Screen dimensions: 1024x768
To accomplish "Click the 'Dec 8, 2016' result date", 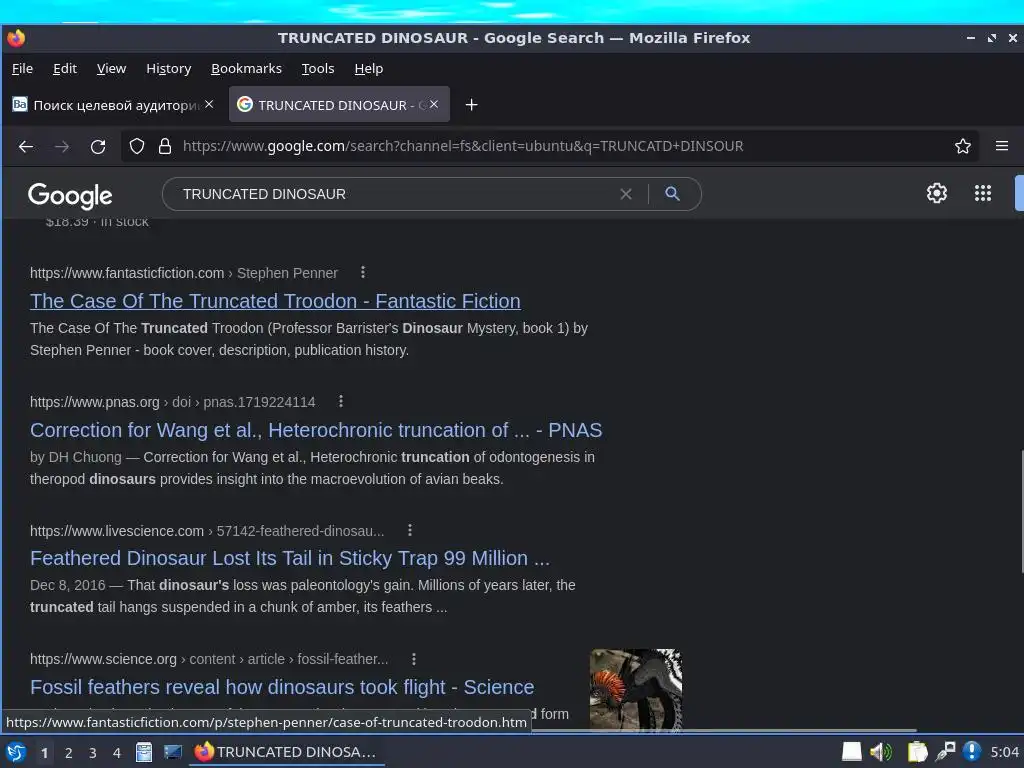I will point(67,585).
